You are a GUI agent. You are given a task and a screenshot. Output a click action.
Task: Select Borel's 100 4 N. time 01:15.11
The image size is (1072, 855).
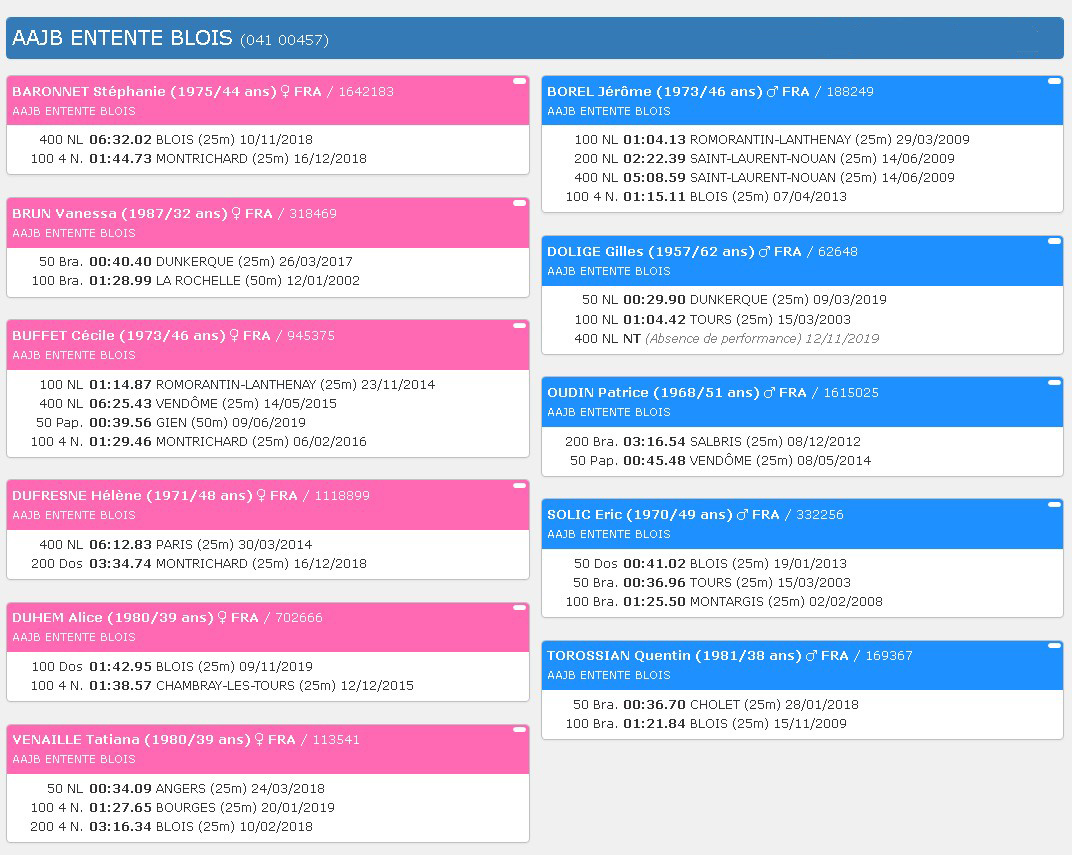pos(654,197)
